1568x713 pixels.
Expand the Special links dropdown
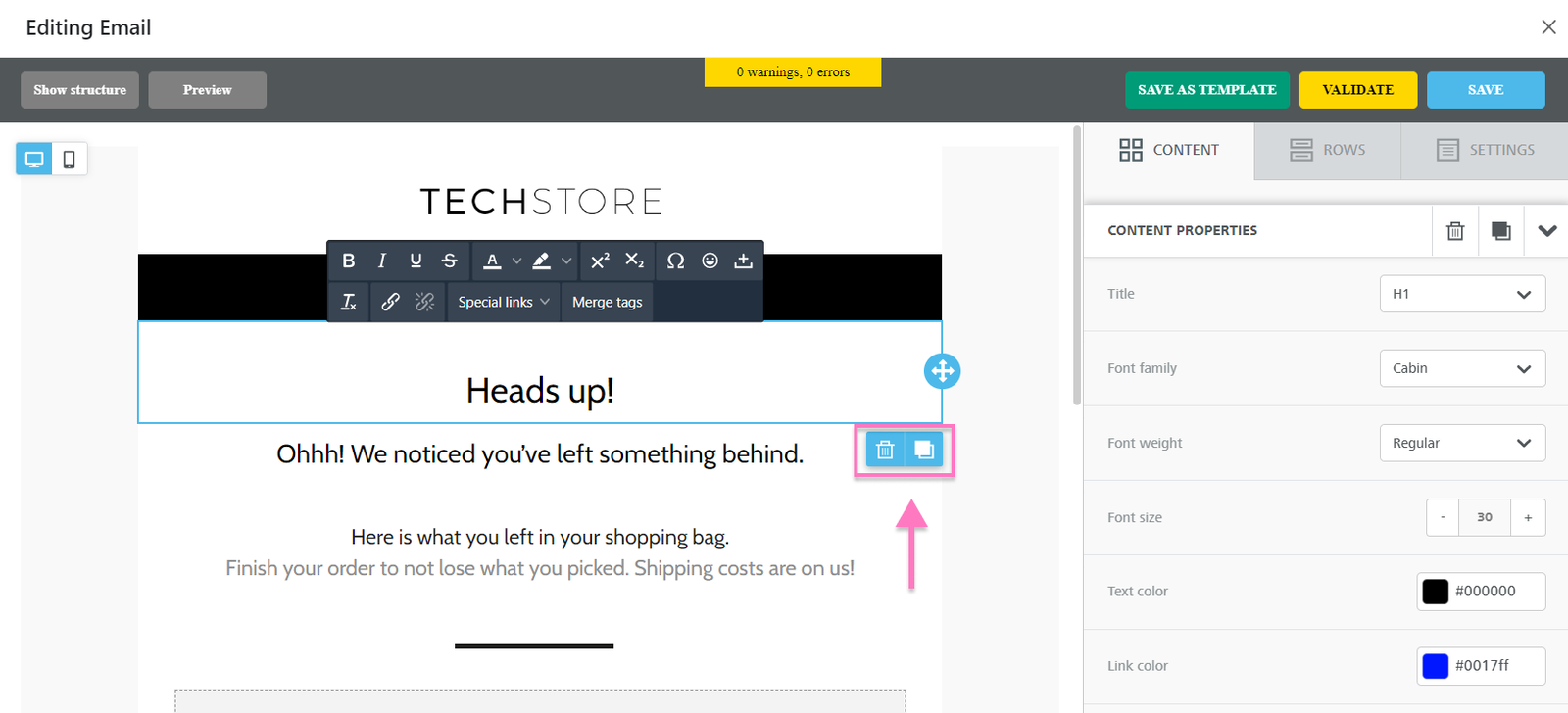pyautogui.click(x=504, y=302)
